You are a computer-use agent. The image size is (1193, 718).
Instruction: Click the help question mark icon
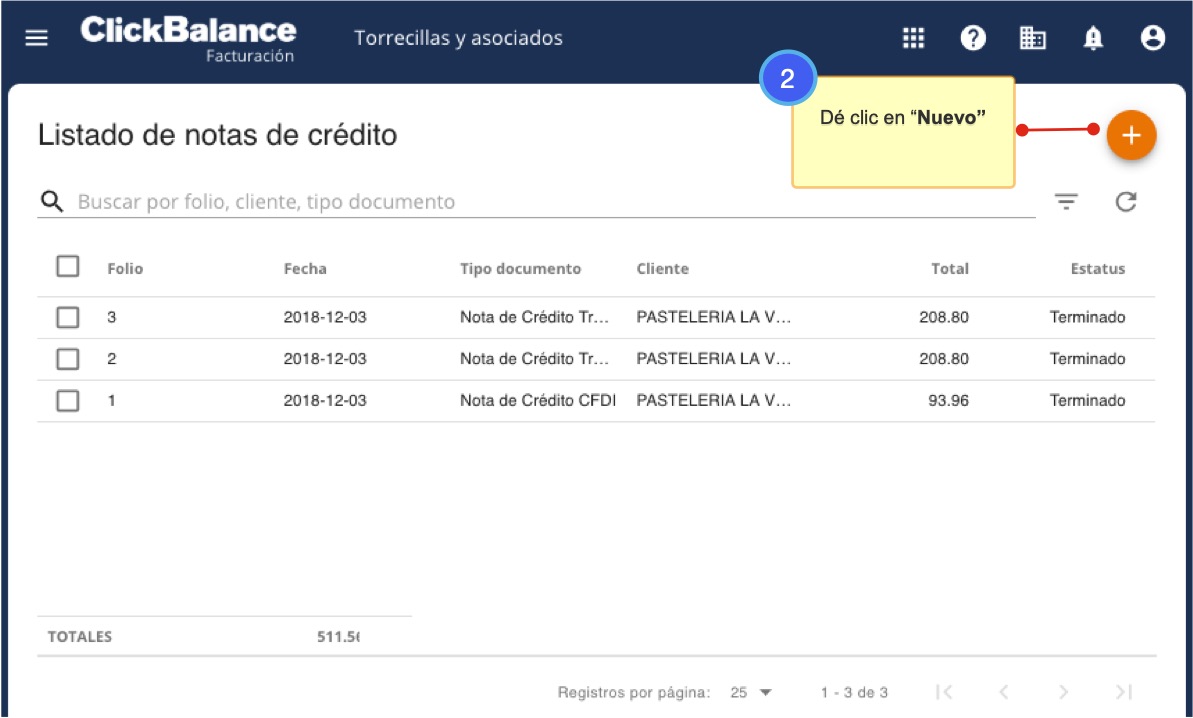[972, 38]
